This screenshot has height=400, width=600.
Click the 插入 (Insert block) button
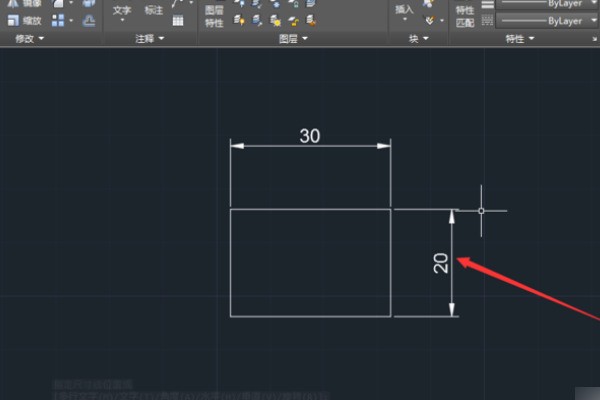pyautogui.click(x=404, y=10)
